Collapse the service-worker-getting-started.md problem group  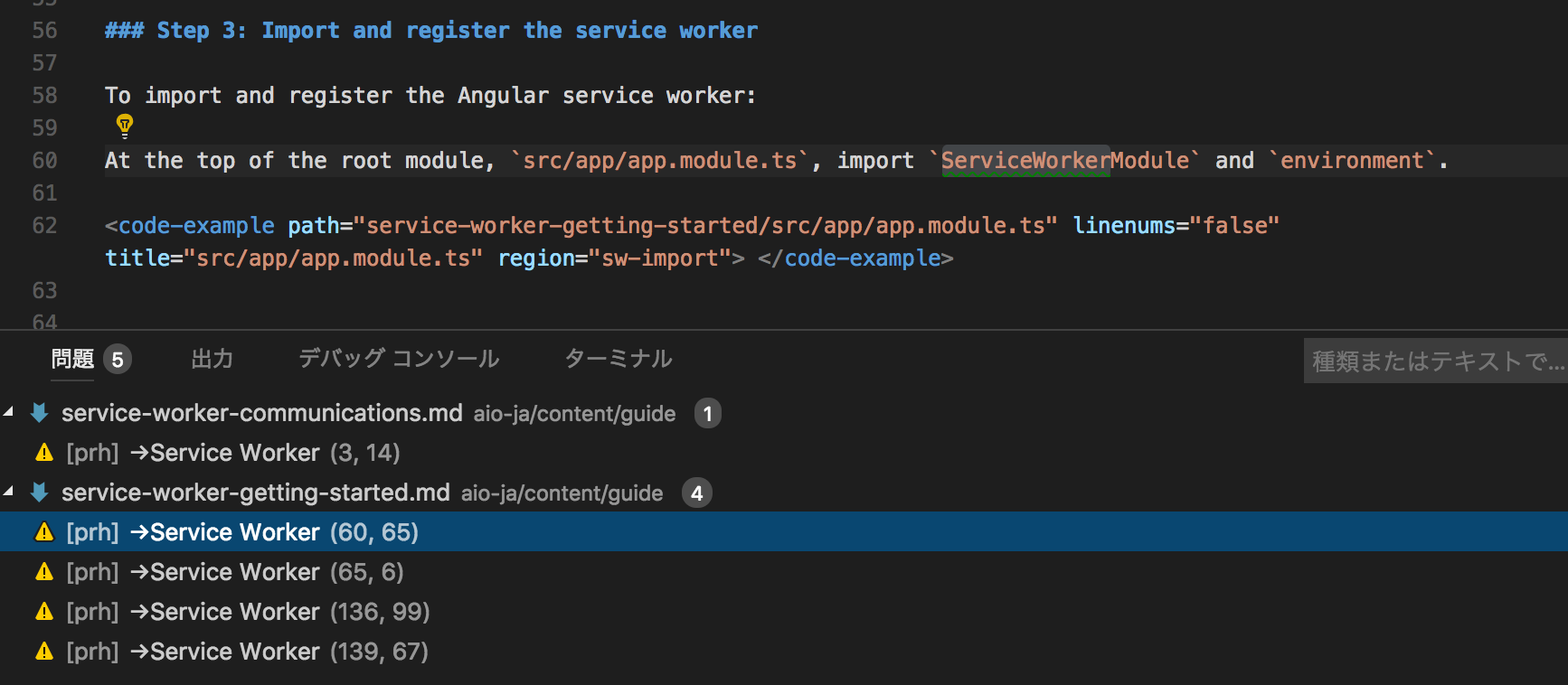pyautogui.click(x=9, y=492)
